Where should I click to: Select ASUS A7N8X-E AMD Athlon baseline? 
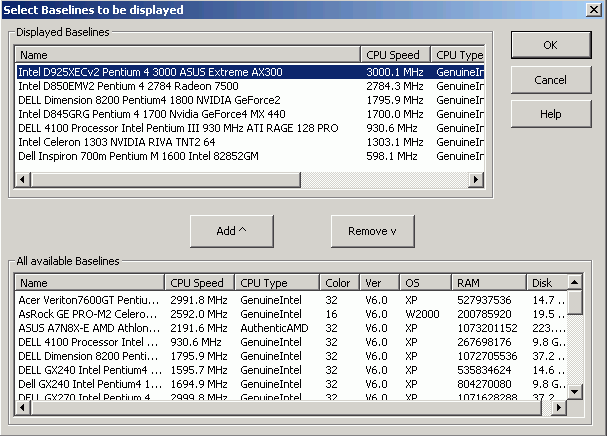click(x=291, y=328)
